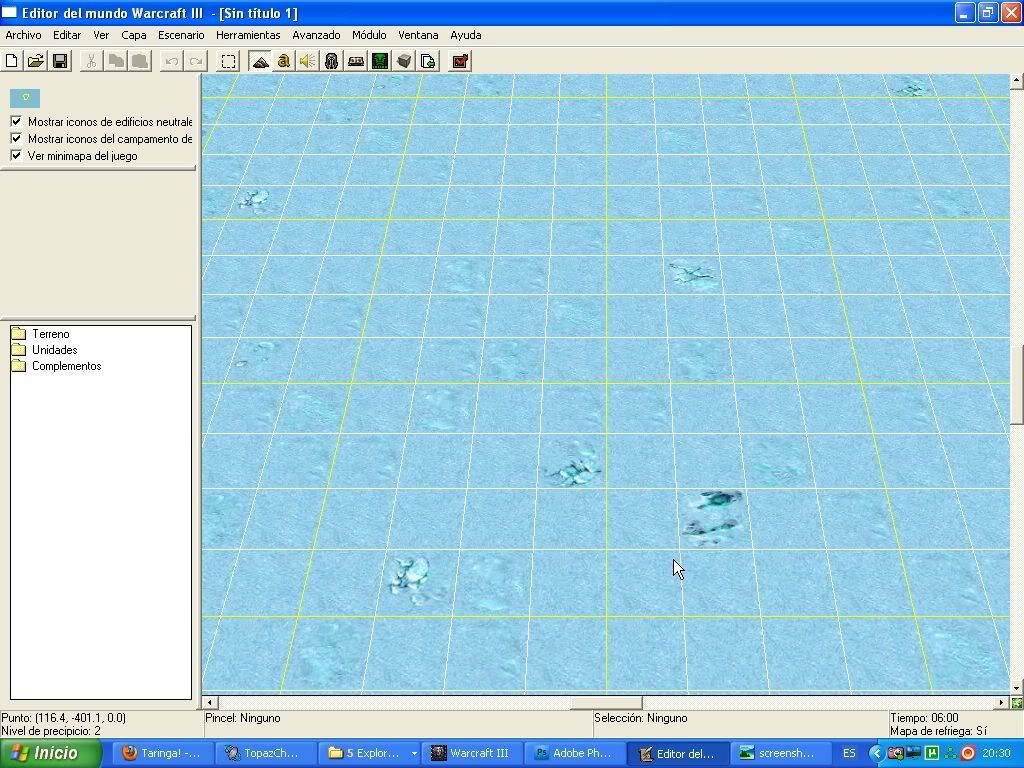
Task: Activate the dashed rectangle selection tool
Action: coord(228,61)
